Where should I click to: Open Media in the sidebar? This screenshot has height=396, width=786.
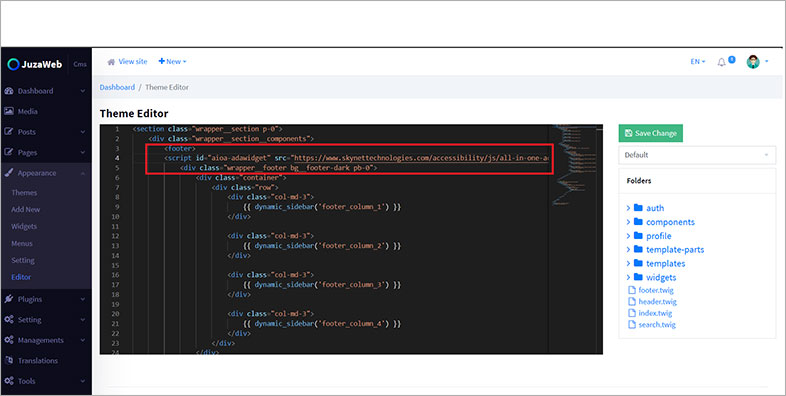(46, 111)
